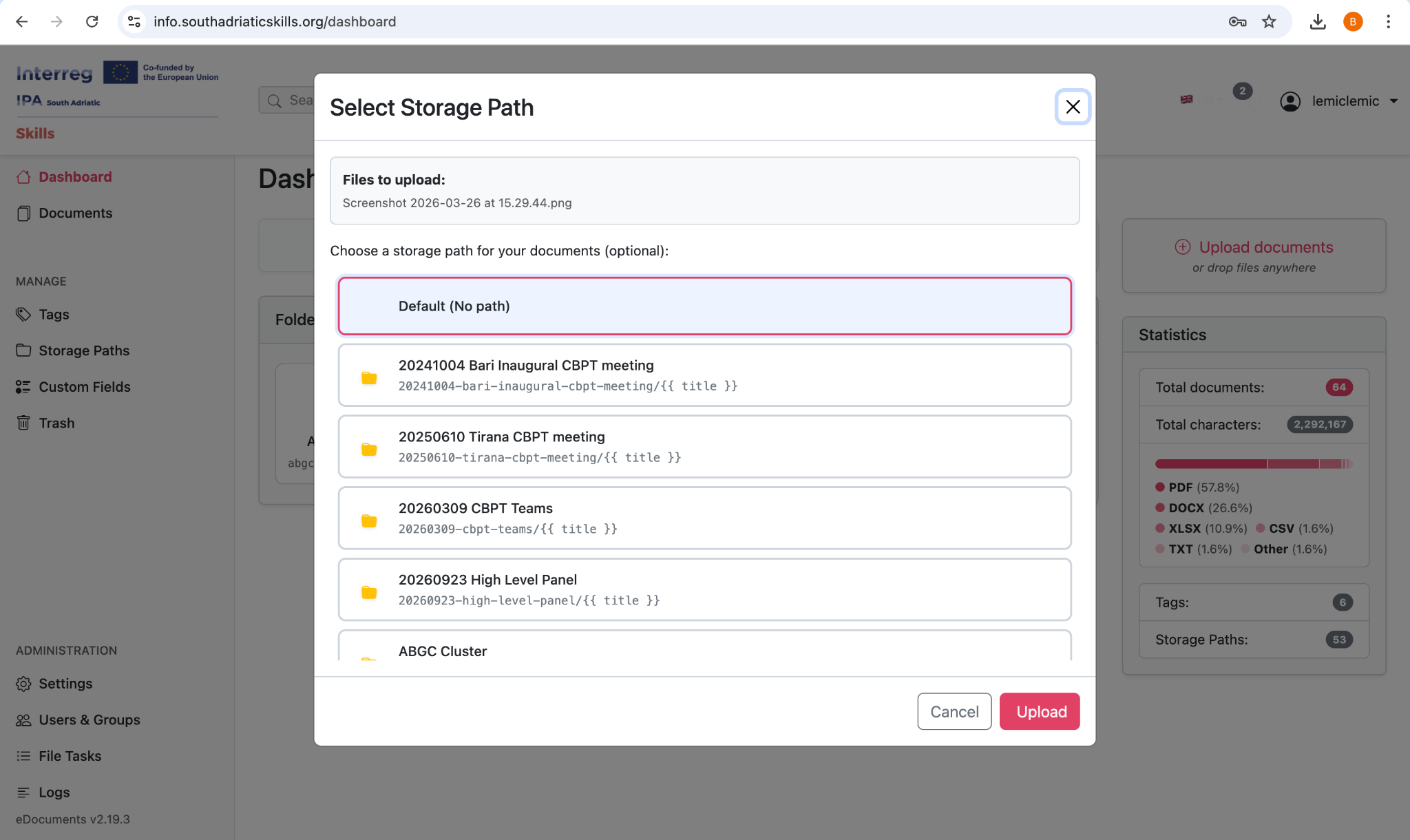Open Storage Paths in sidebar menu
The width and height of the screenshot is (1410, 840).
click(x=83, y=350)
